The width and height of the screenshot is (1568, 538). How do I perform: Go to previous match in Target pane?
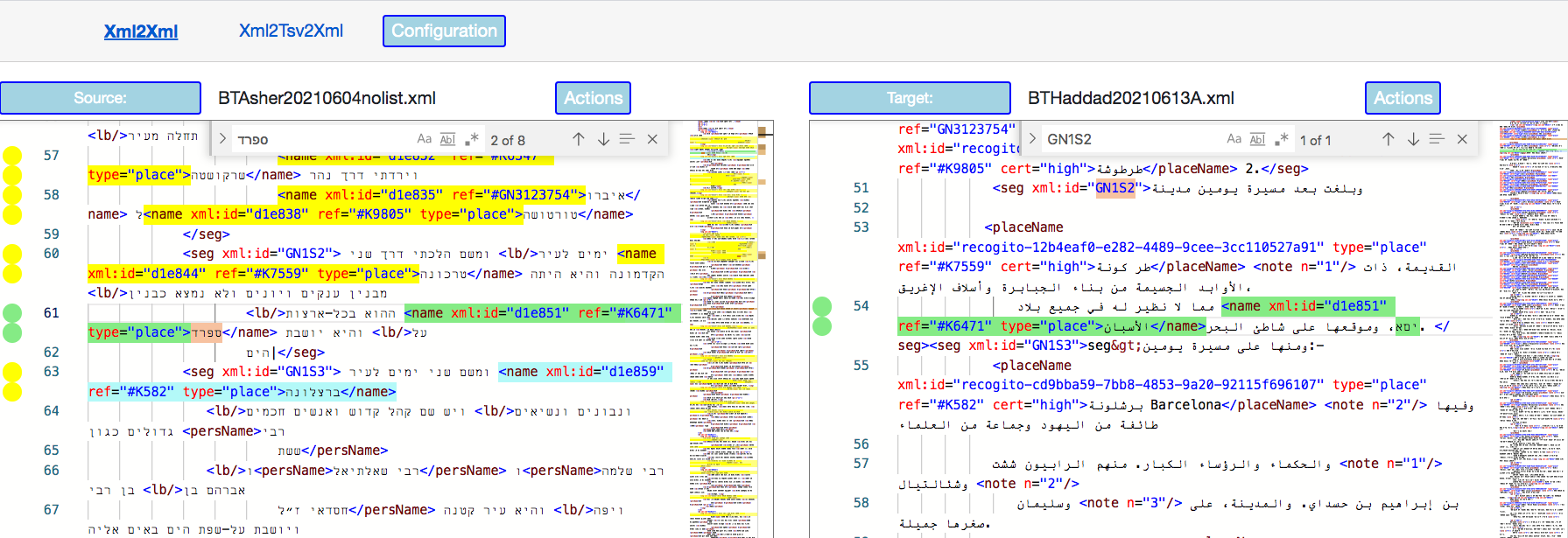coord(1389,139)
